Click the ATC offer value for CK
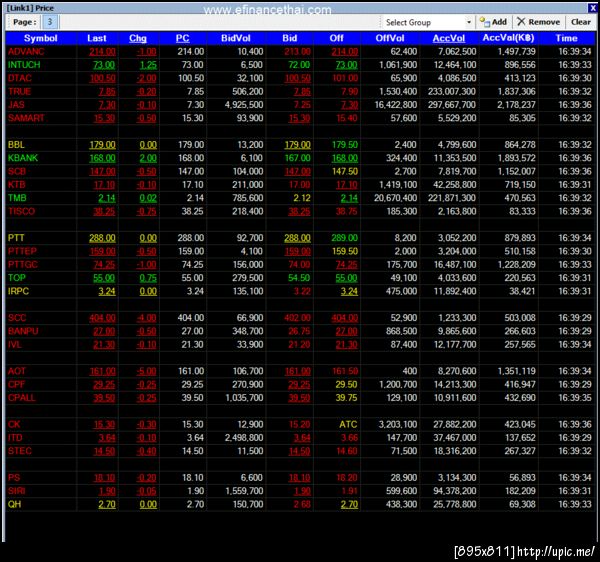 348,425
